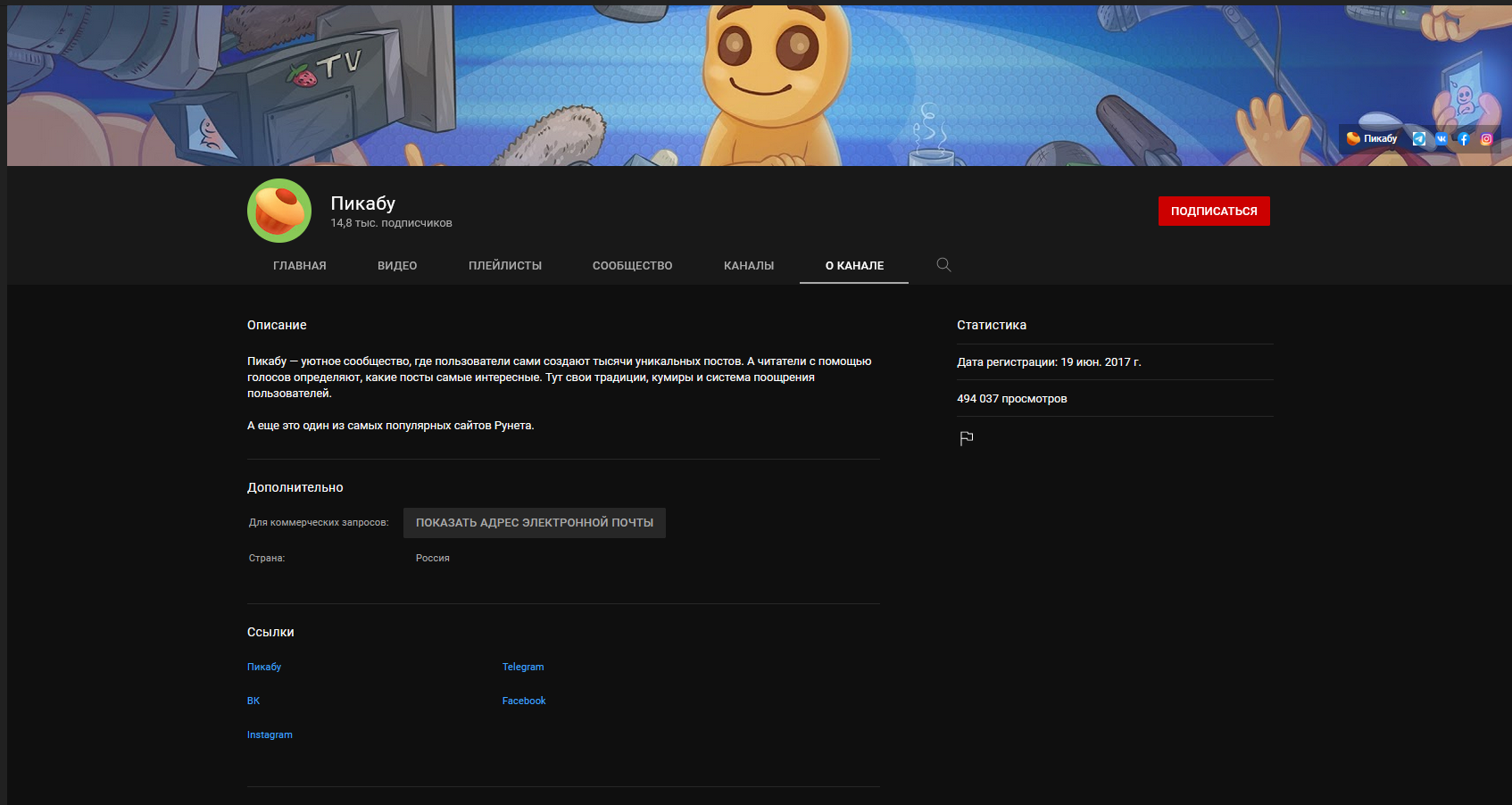
Task: Subscribe with the ПОДПИСАТЬСЯ button
Action: coord(1214,212)
